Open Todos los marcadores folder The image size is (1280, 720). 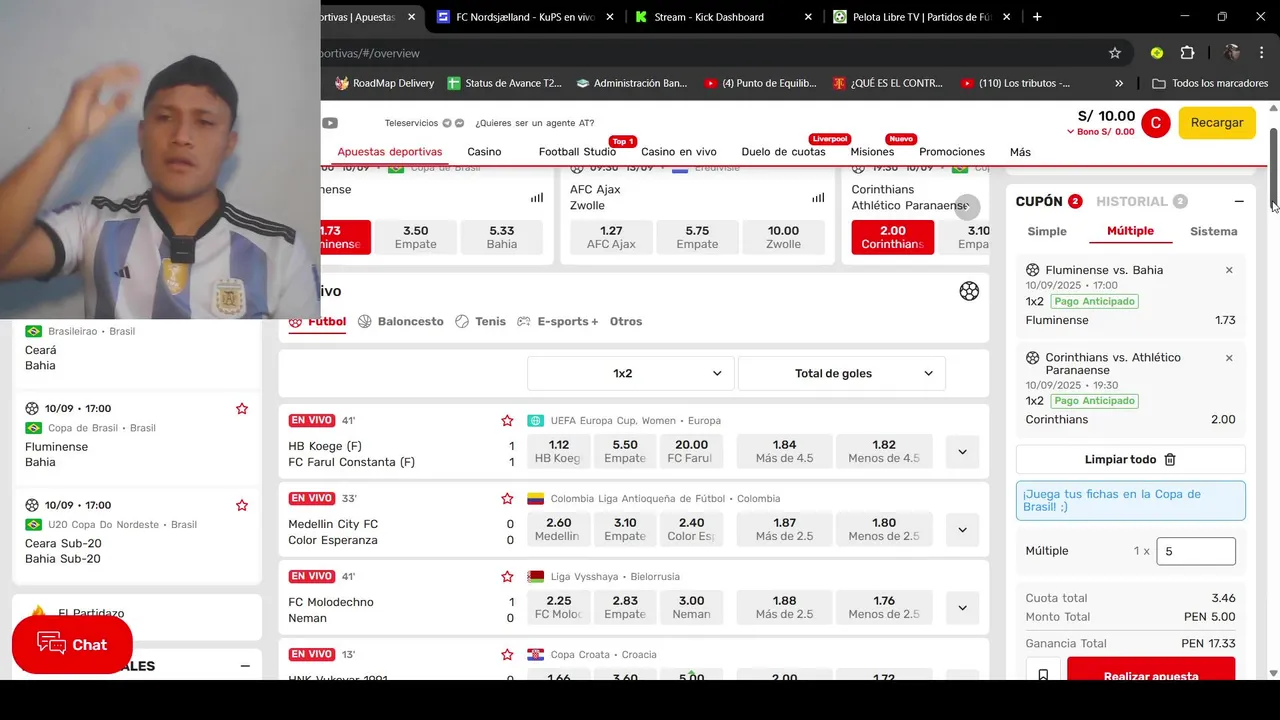coord(1210,83)
